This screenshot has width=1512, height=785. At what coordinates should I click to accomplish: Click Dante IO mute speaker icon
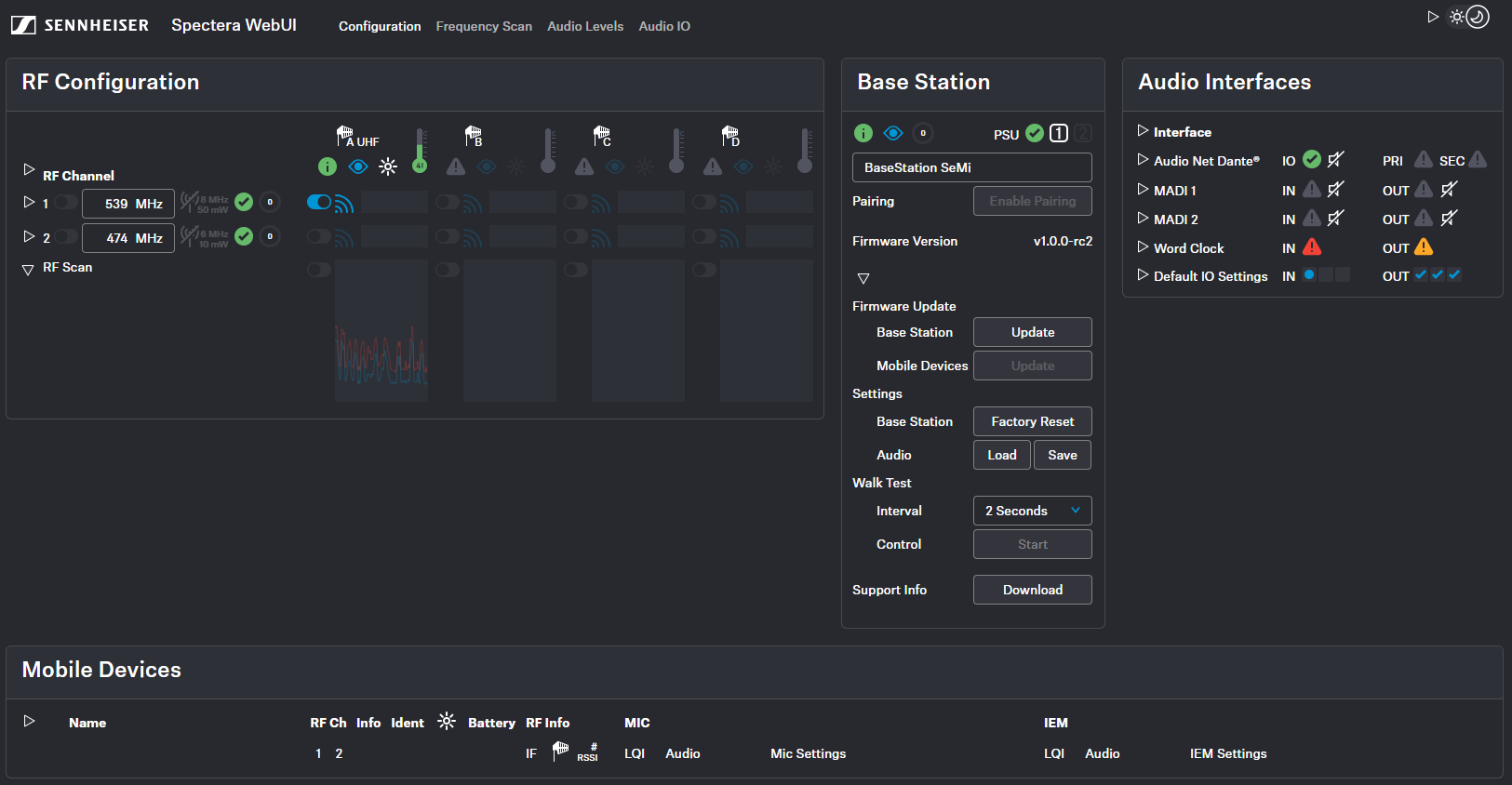1336,160
